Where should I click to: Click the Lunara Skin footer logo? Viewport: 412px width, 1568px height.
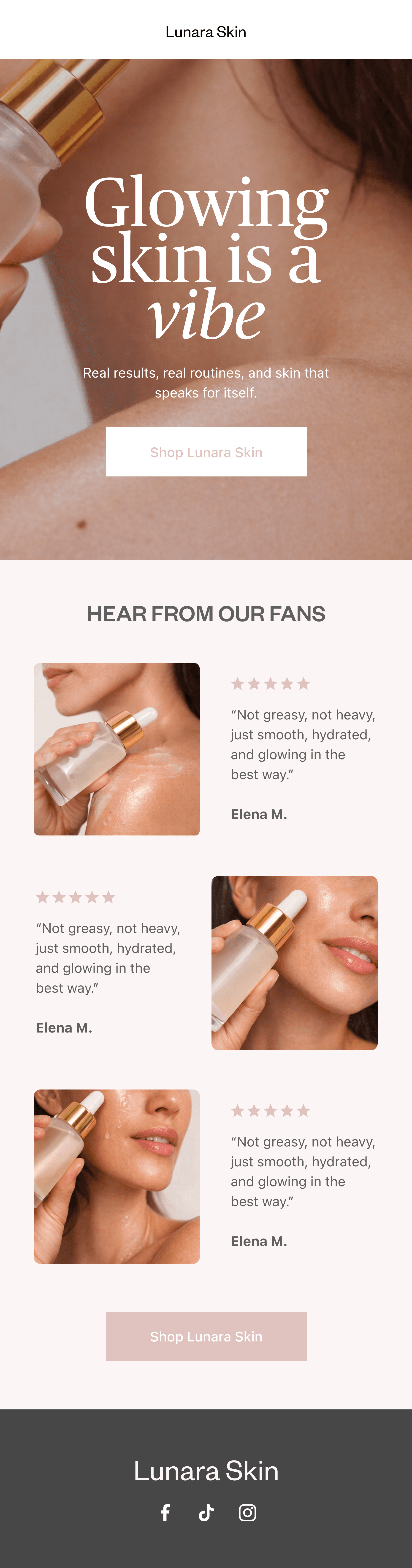pyautogui.click(x=206, y=1471)
